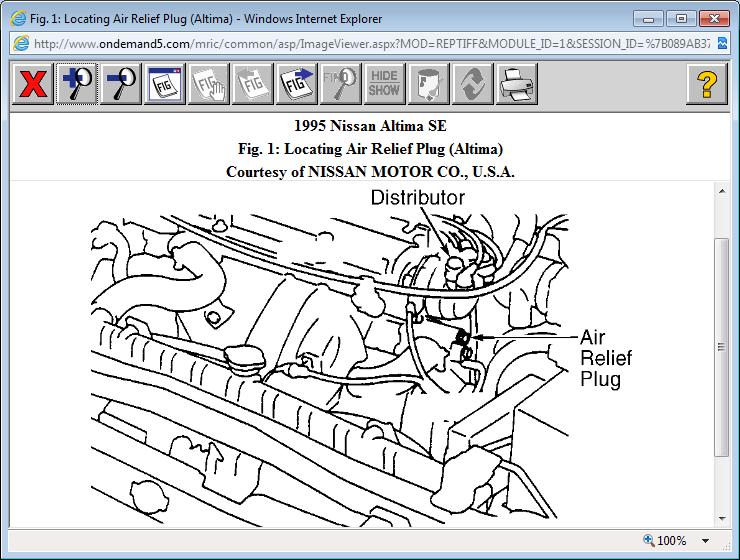Open help with yellow question mark
740x560 pixels.
point(706,84)
